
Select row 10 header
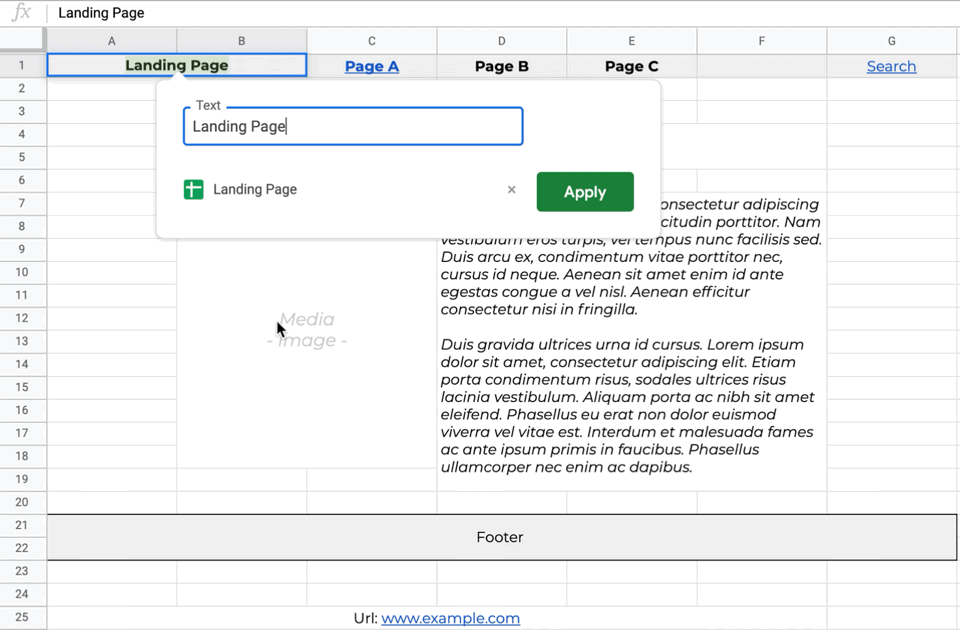(22, 272)
